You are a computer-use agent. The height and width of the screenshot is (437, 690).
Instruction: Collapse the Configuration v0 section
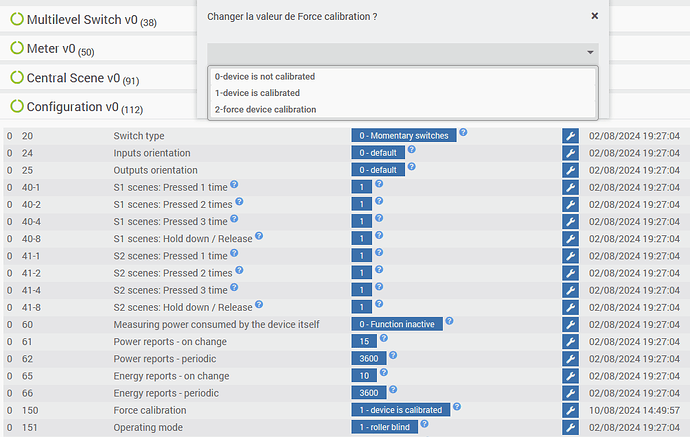tap(77, 107)
